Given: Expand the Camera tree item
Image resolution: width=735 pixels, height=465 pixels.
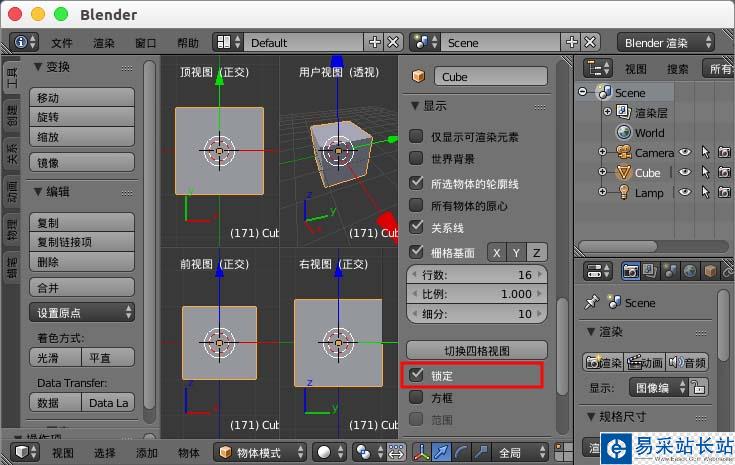Looking at the screenshot, I should pos(603,152).
